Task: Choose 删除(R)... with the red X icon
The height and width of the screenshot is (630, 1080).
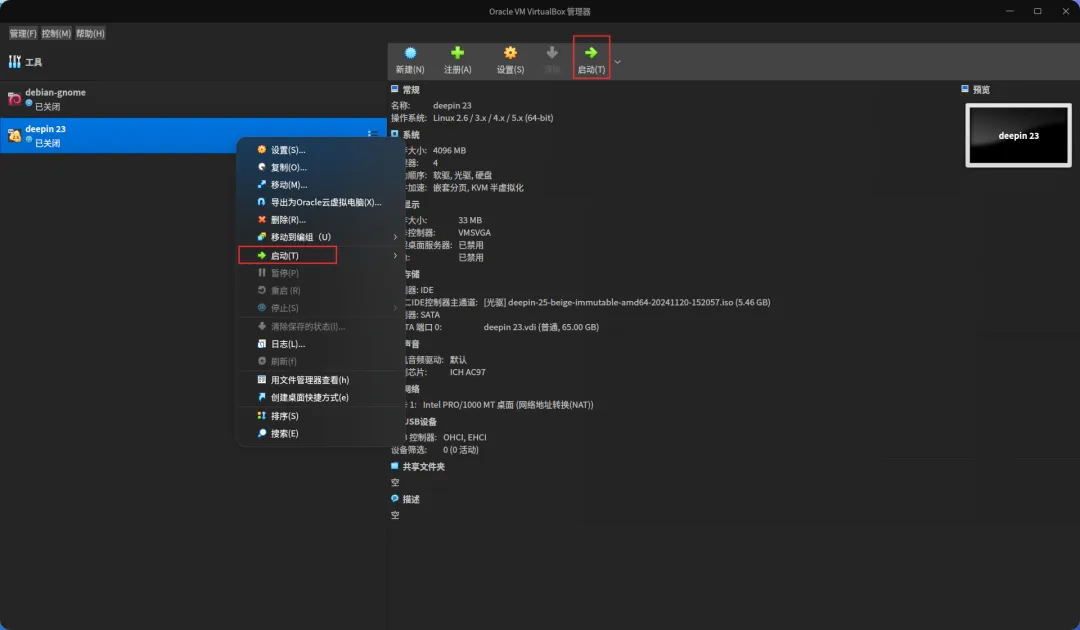Action: click(x=319, y=220)
